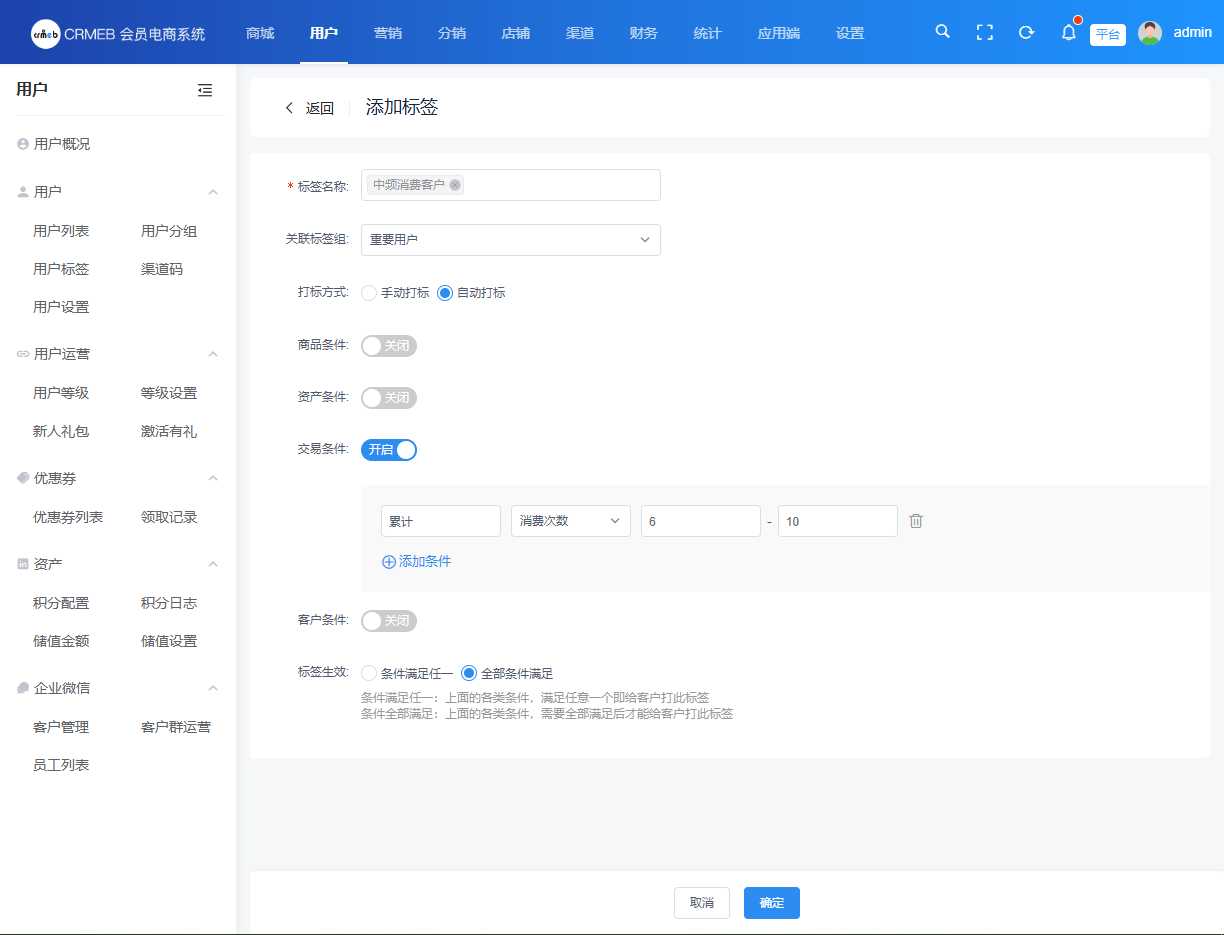
Task: Click the search icon in top bar
Action: pyautogui.click(x=942, y=32)
